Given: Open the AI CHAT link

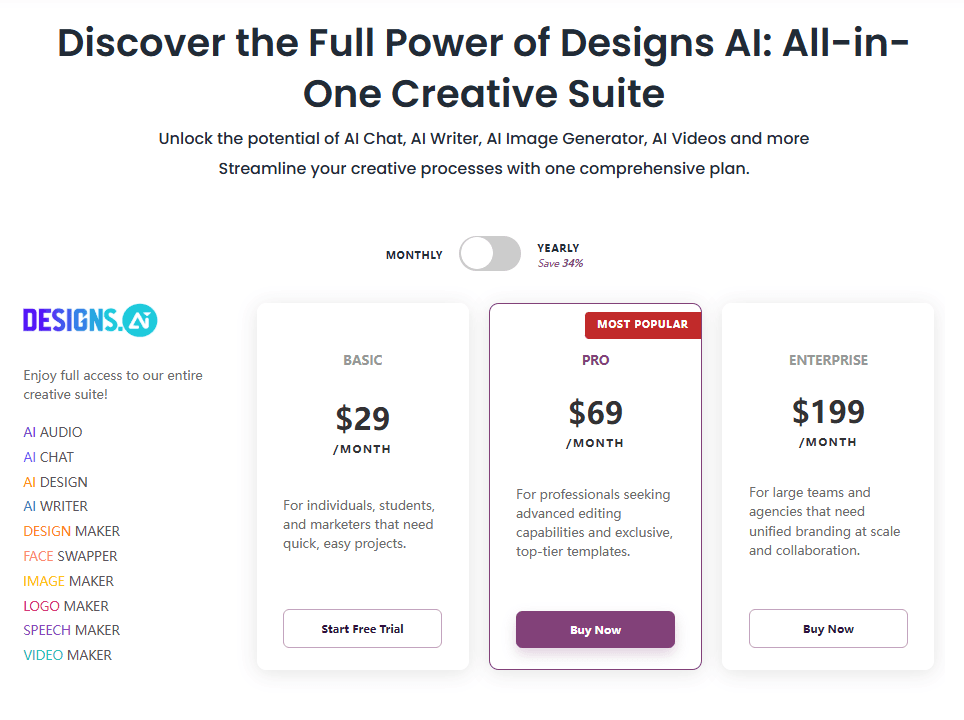Looking at the screenshot, I should pyautogui.click(x=49, y=457).
